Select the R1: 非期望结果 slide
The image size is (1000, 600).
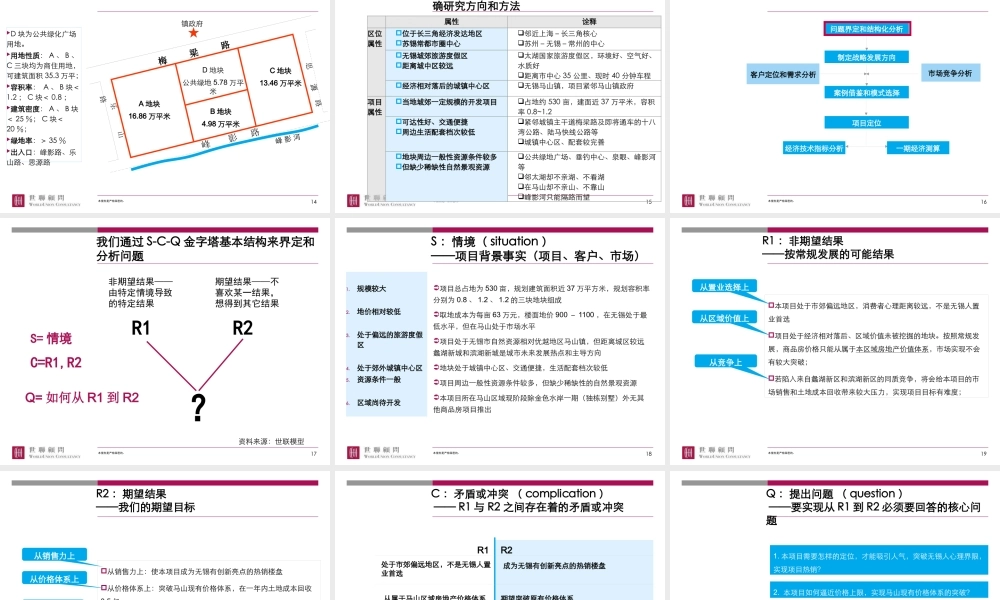[835, 342]
